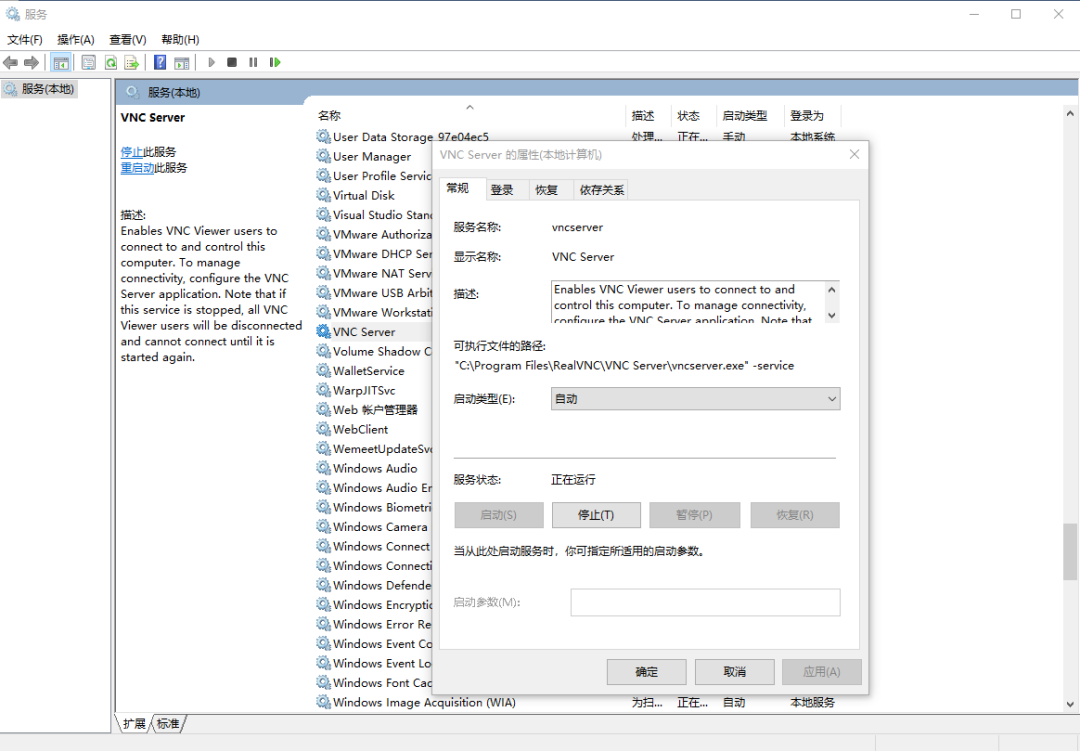Switch to the 扩展 view tab
This screenshot has width=1080, height=751.
point(134,723)
